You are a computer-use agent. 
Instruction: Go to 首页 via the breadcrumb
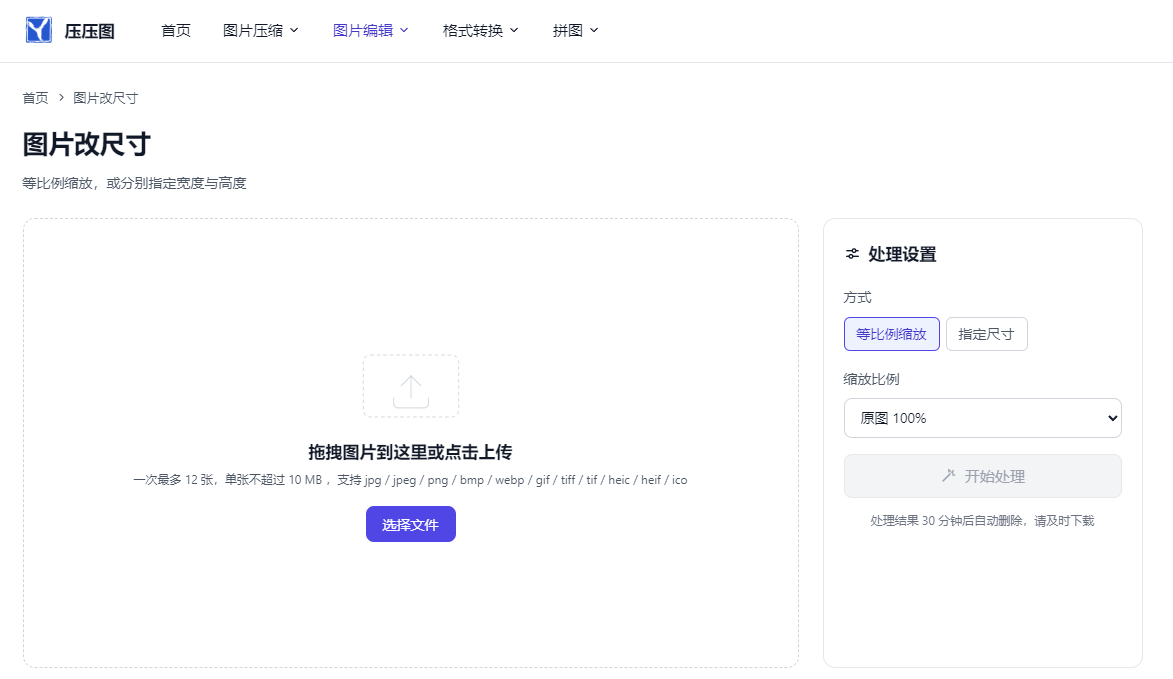coord(35,98)
